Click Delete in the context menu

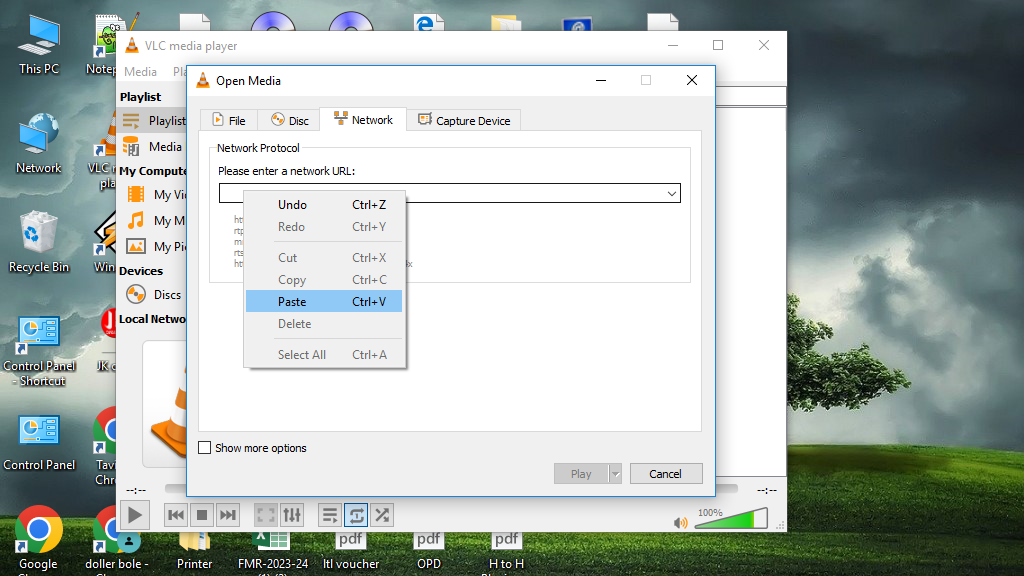[x=324, y=324]
